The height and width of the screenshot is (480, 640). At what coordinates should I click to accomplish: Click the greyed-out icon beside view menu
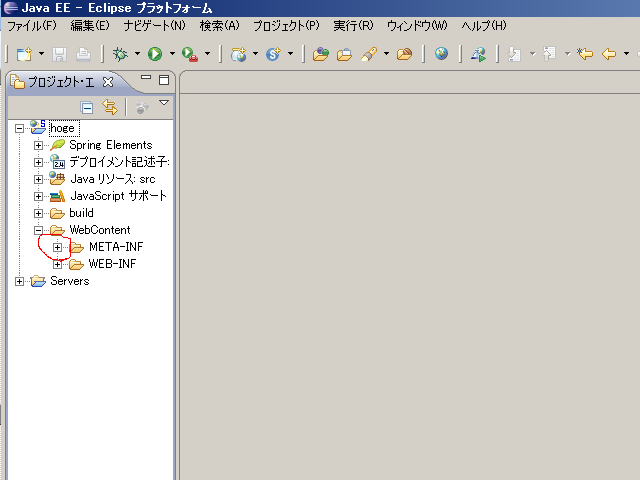(142, 107)
